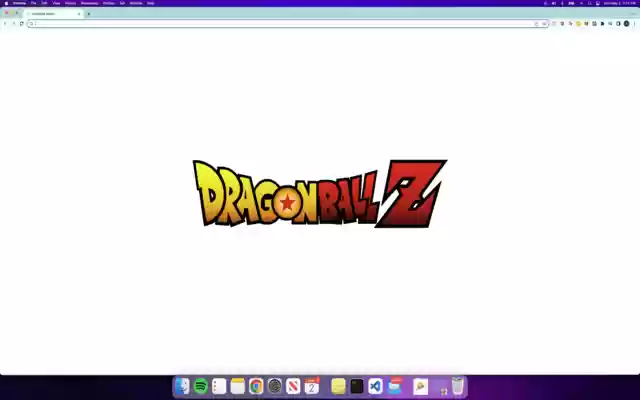Open the dark round ChatGPT-style dock icon
The image size is (640, 400).
(x=275, y=386)
